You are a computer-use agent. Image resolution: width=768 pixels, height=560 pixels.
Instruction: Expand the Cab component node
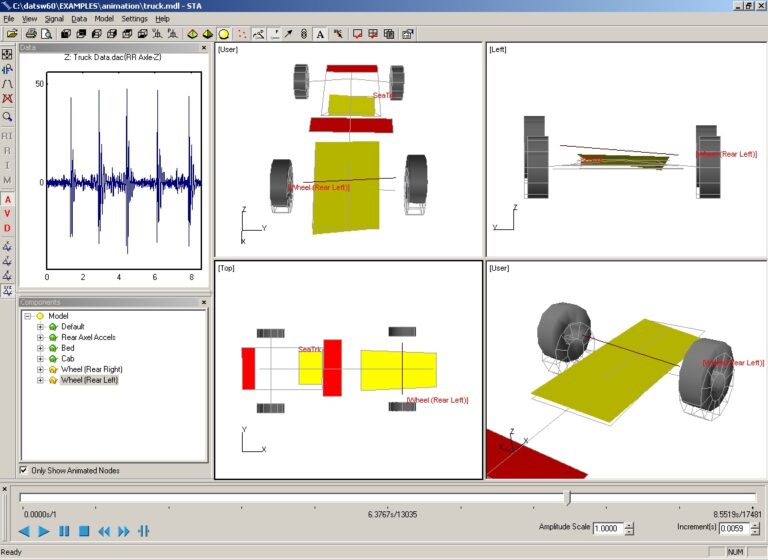(40, 359)
